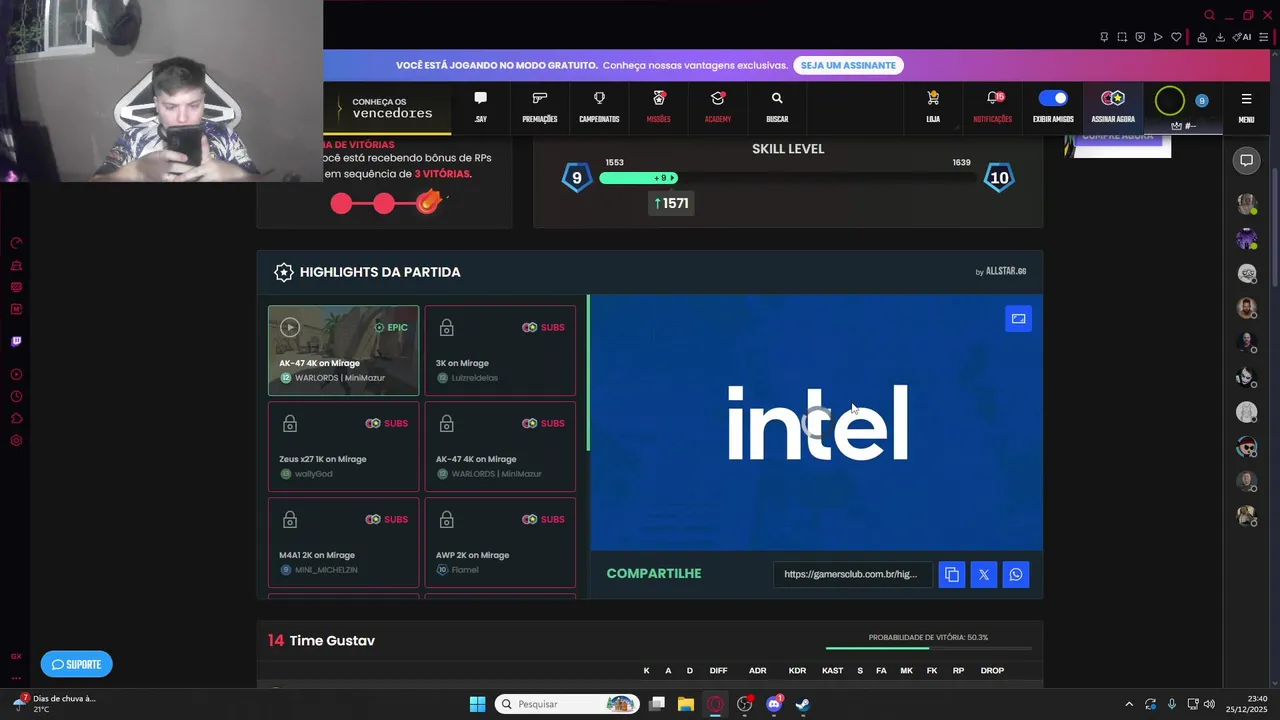
Task: Open the volume speaker tray icon
Action: [x=1209, y=704]
